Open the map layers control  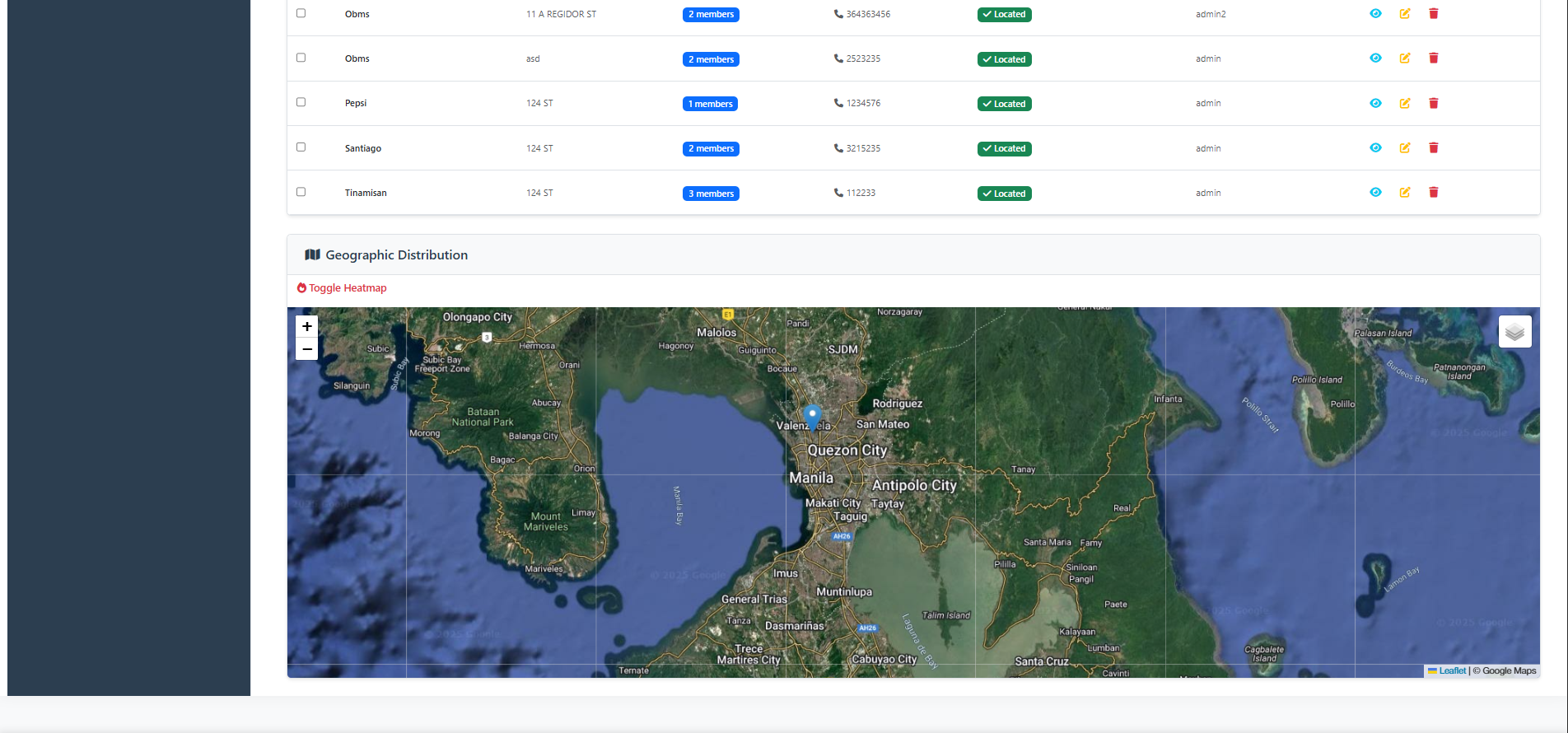point(1514,332)
